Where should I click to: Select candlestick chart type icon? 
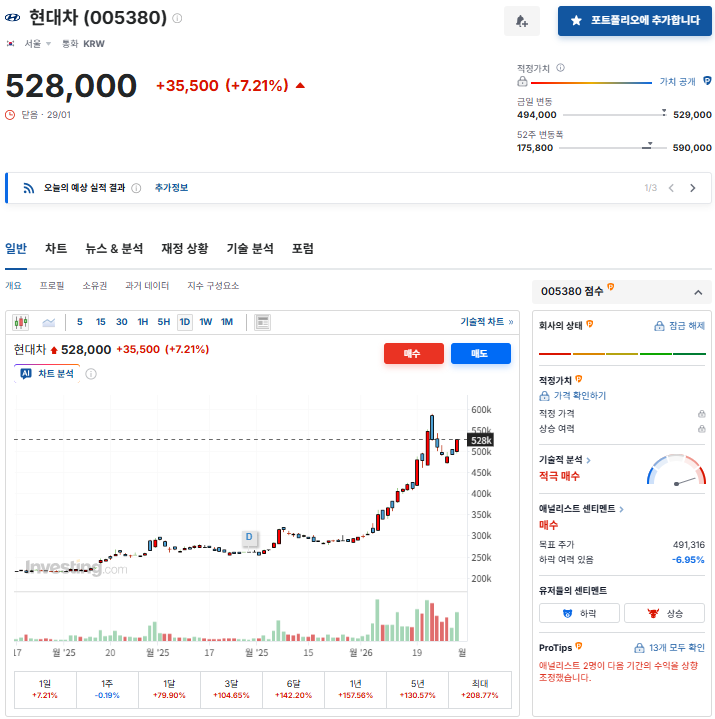point(21,322)
